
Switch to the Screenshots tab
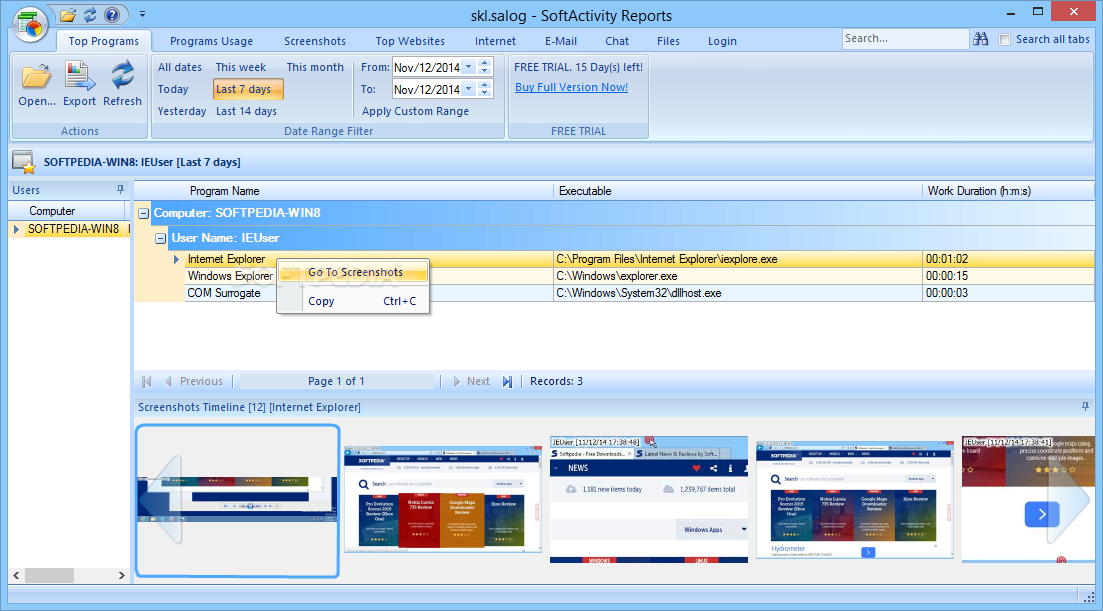314,41
